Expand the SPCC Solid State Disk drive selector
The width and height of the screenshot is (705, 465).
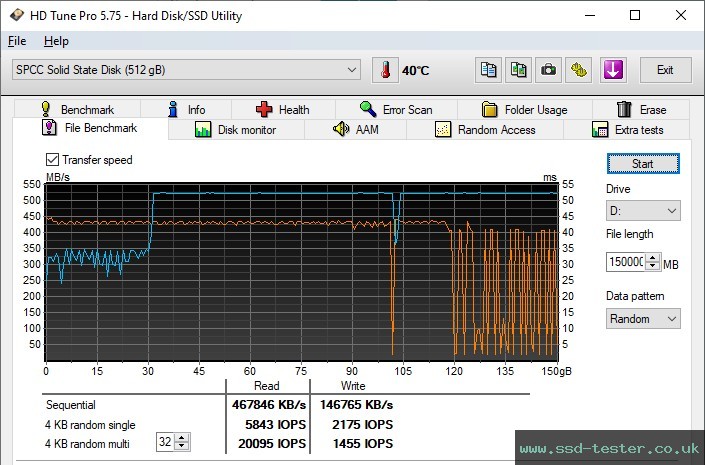(186, 70)
